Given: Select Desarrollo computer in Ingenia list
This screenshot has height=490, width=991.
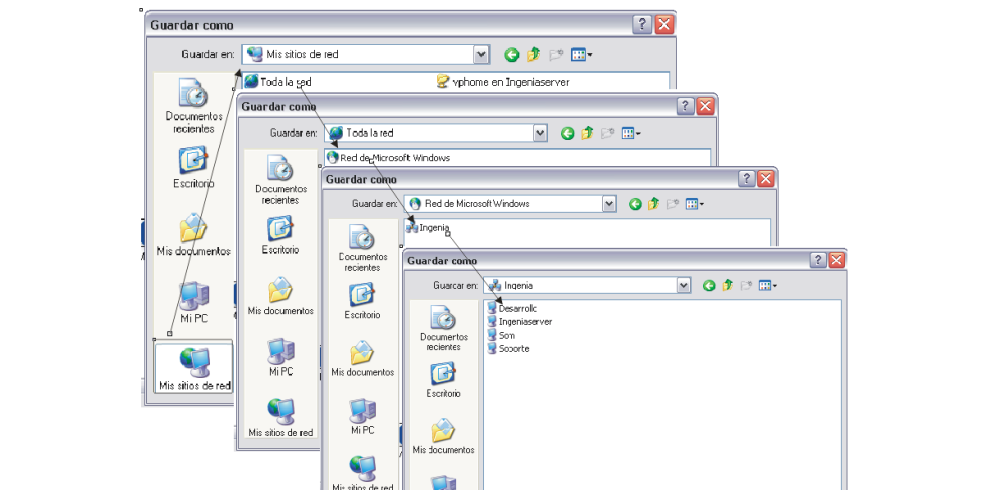Looking at the screenshot, I should (x=512, y=308).
